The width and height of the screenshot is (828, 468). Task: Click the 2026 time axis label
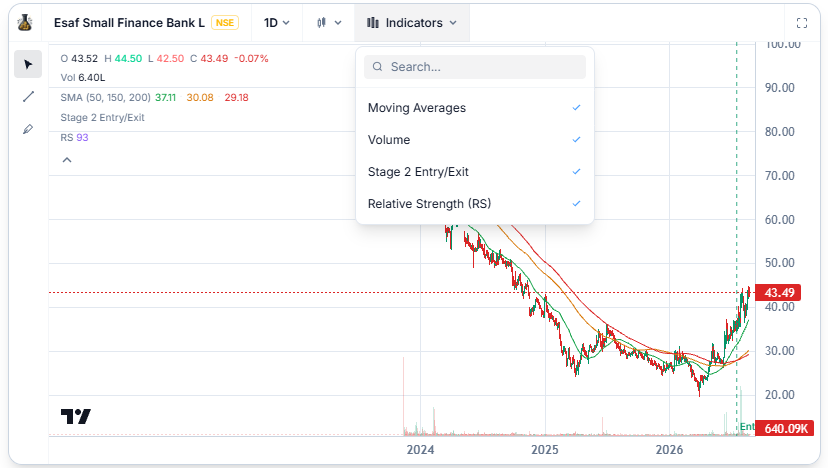pos(669,450)
